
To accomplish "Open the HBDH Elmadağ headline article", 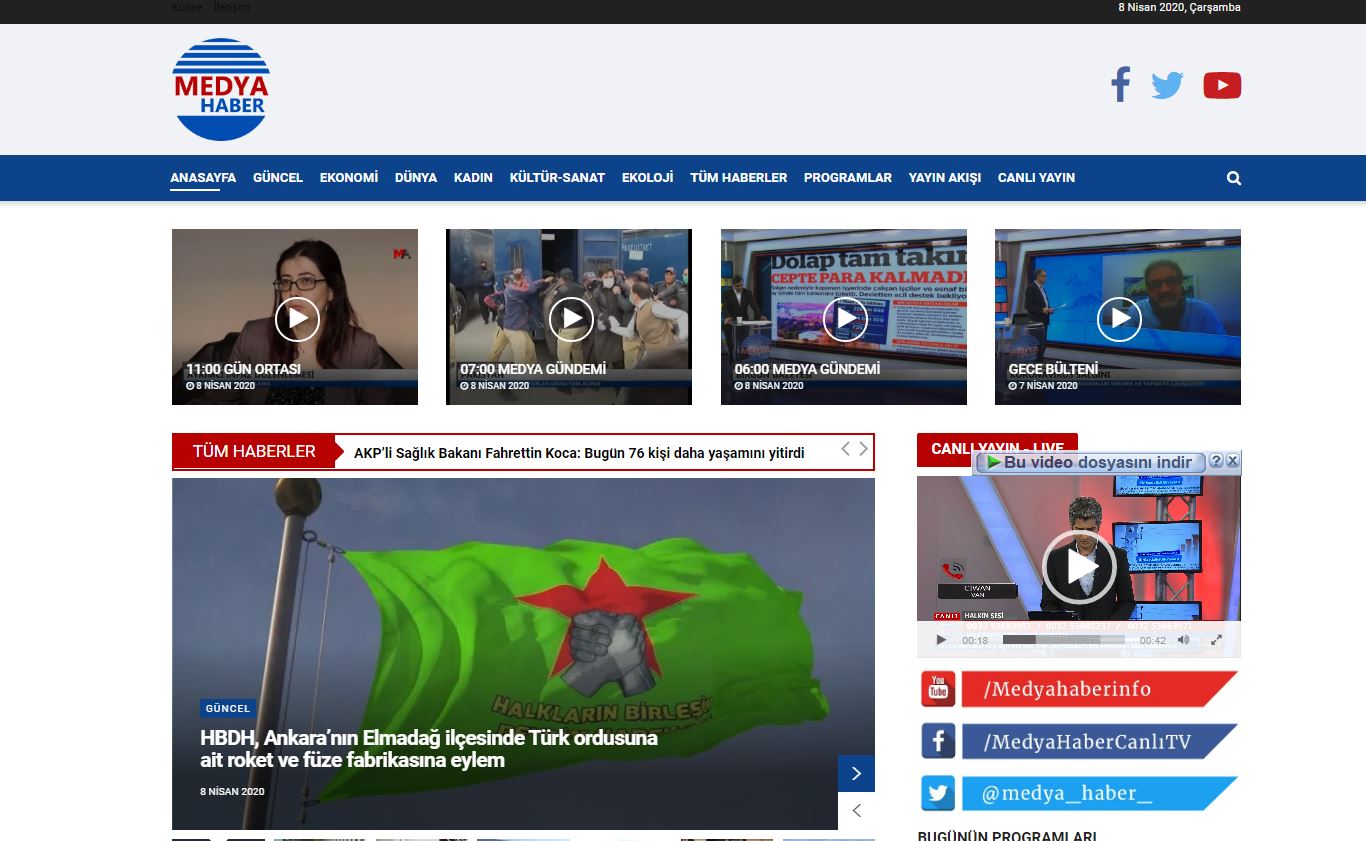I will pyautogui.click(x=428, y=749).
